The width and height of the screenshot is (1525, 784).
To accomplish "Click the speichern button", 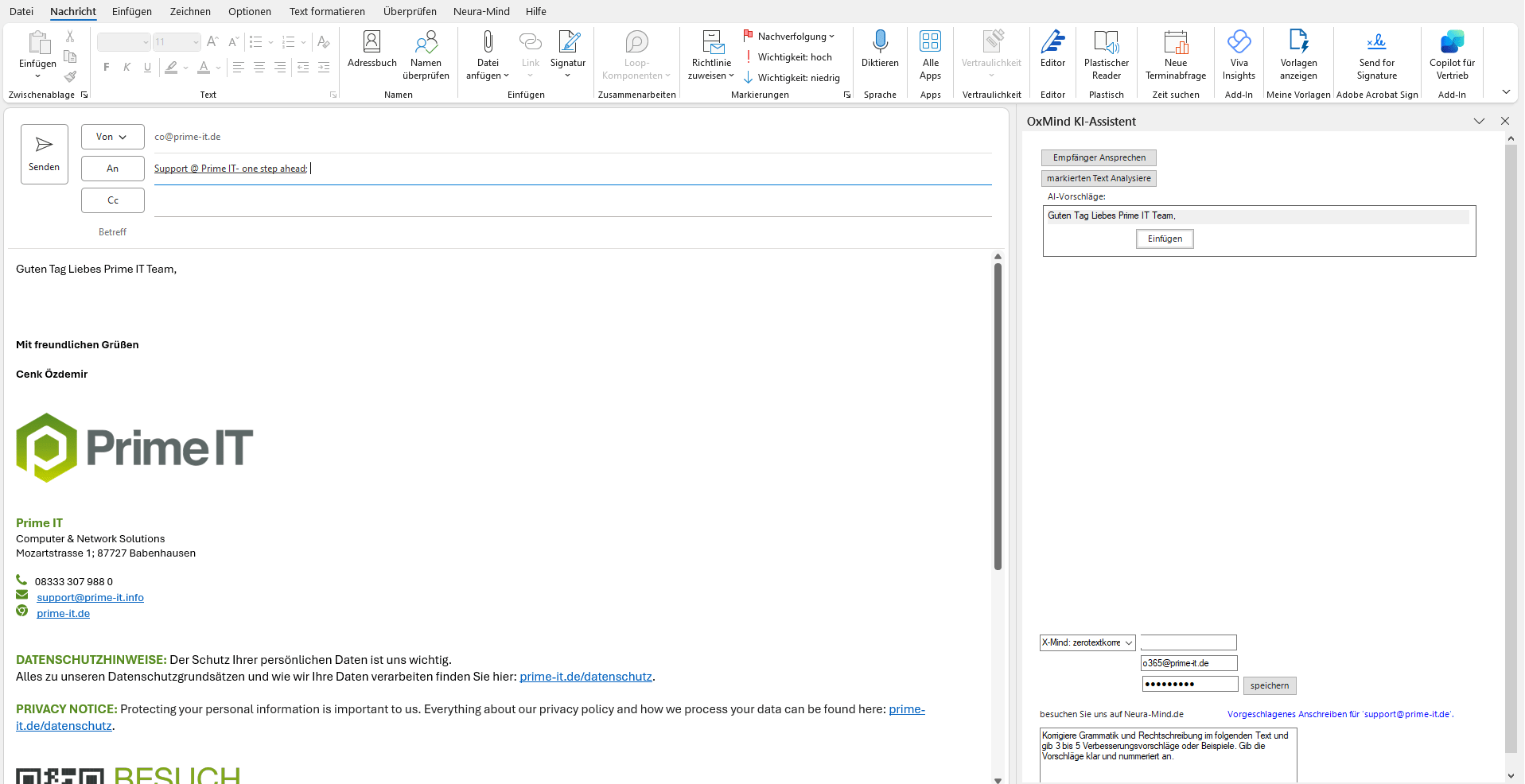I will (1270, 685).
